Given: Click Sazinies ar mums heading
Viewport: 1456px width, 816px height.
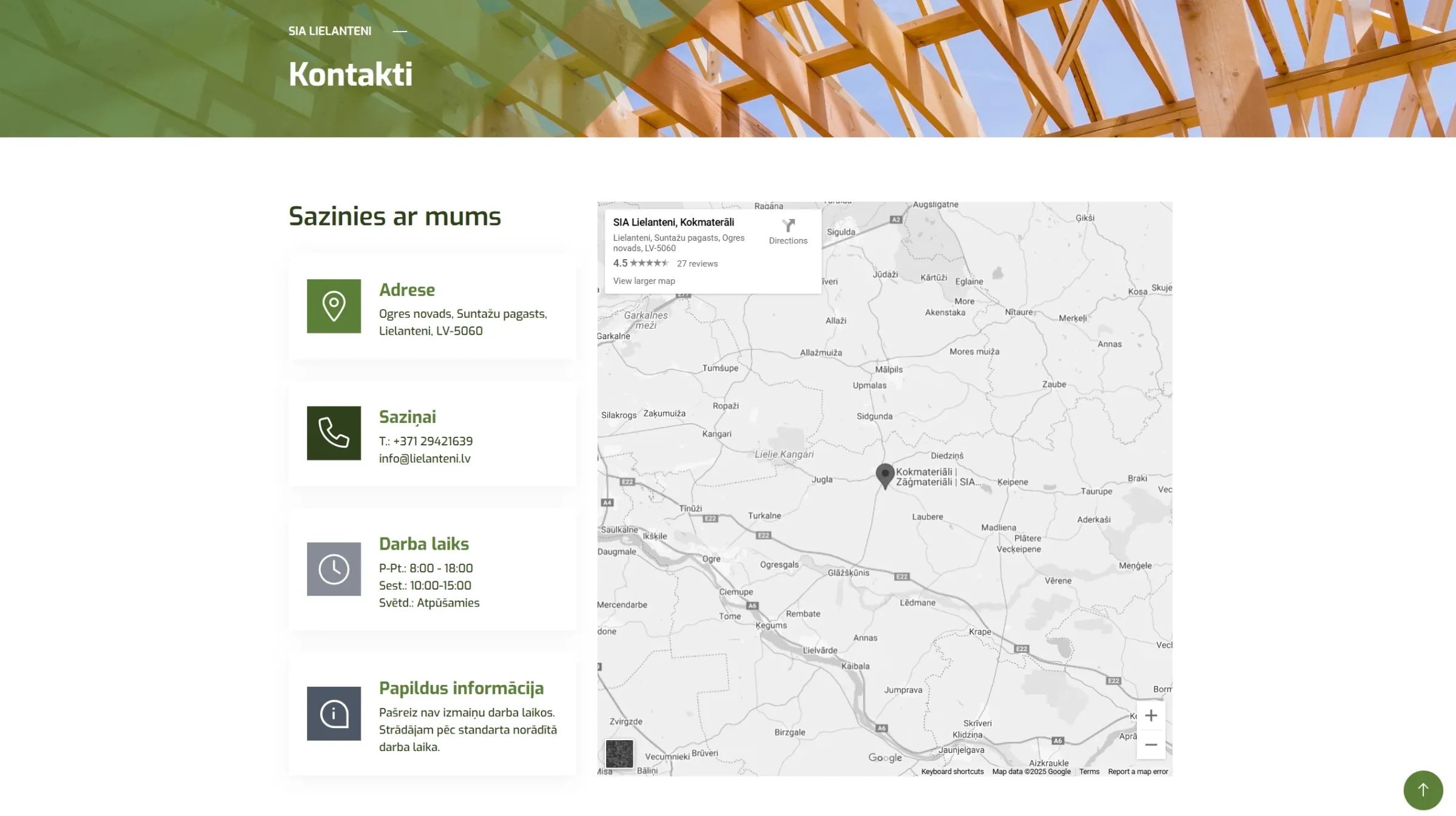Looking at the screenshot, I should click(x=395, y=217).
